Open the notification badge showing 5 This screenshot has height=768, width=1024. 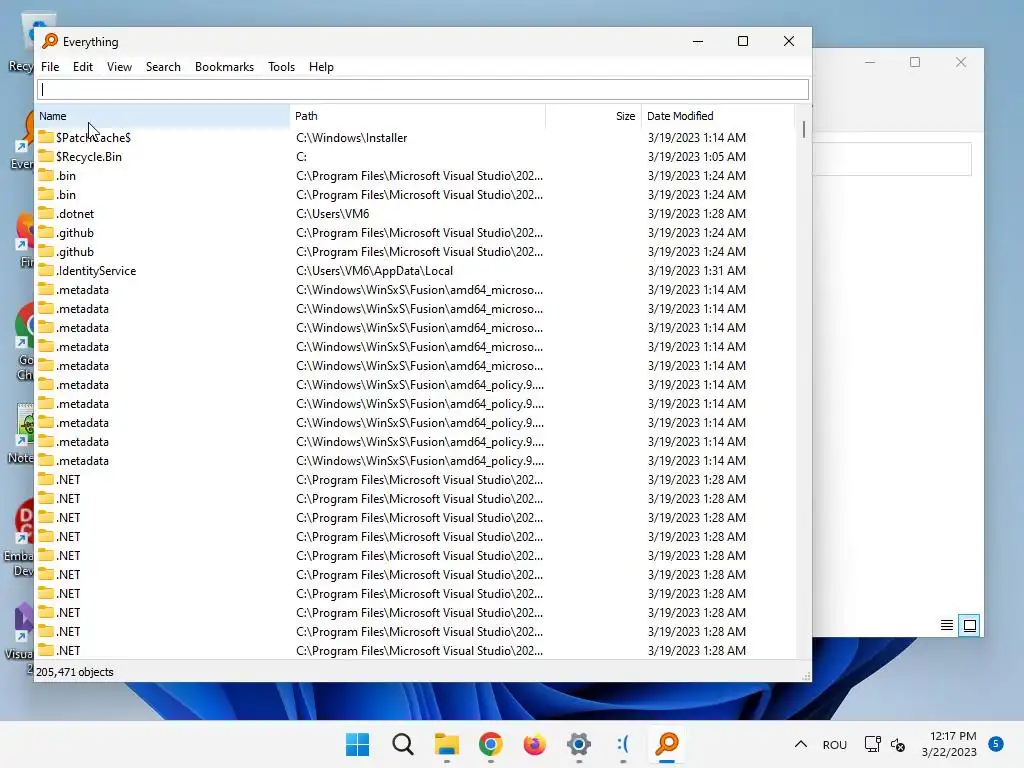click(995, 744)
